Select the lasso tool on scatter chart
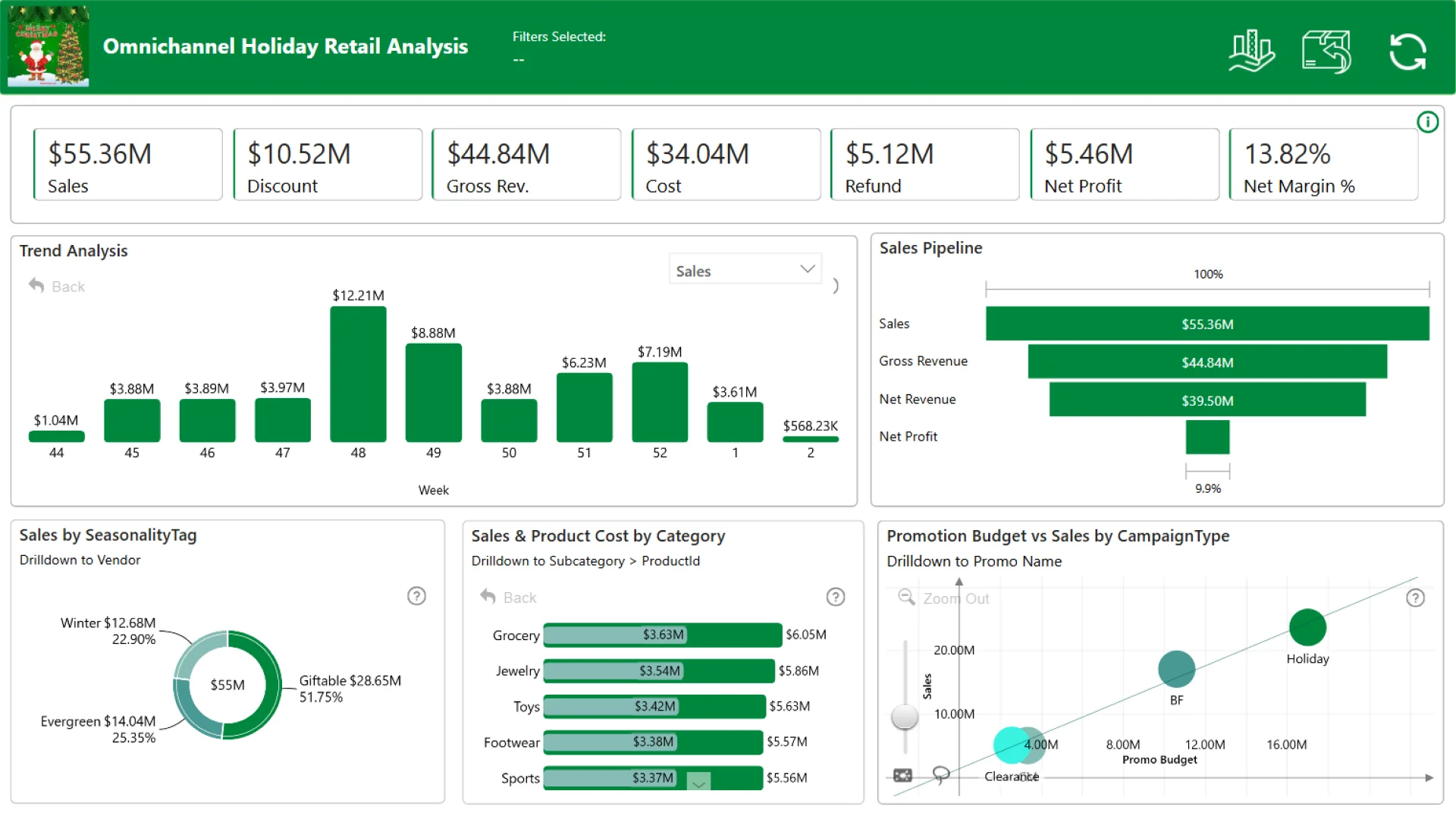 pyautogui.click(x=940, y=774)
